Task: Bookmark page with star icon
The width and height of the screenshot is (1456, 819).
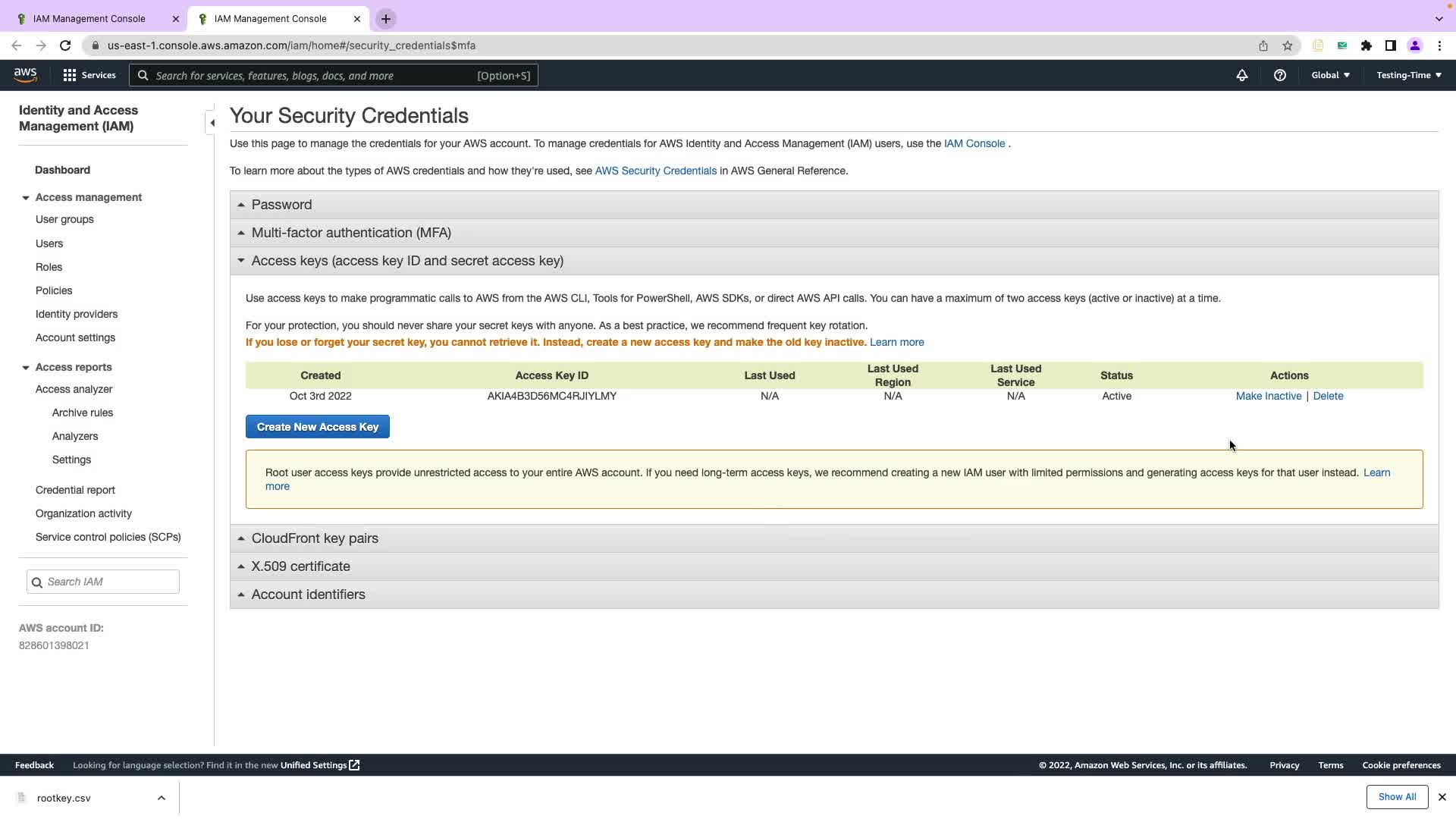Action: click(x=1287, y=45)
